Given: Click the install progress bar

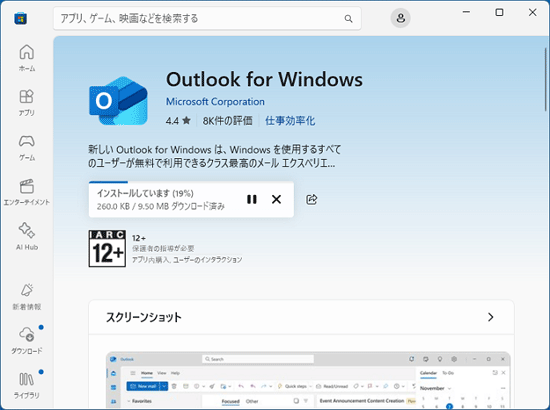Looking at the screenshot, I should (x=191, y=182).
